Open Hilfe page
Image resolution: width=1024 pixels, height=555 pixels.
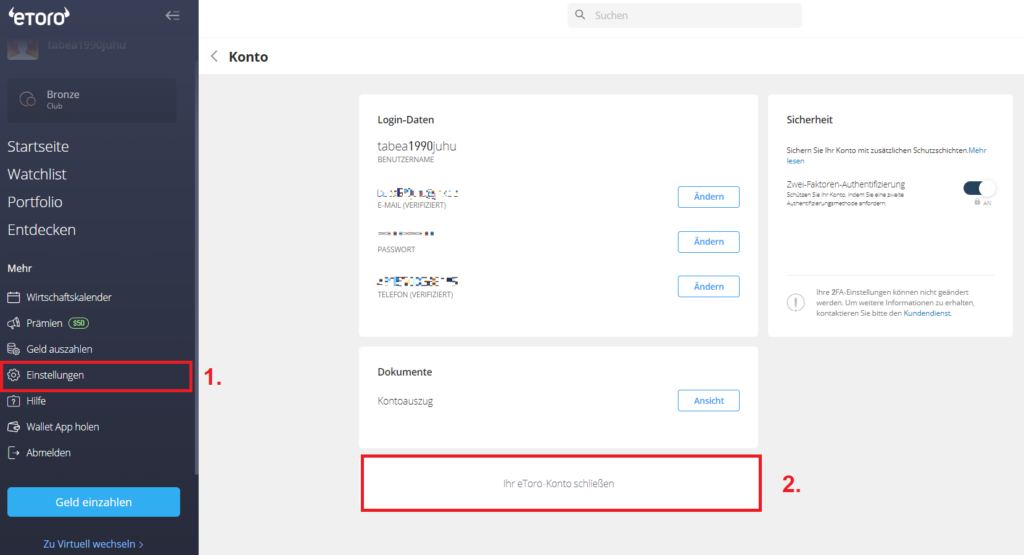click(36, 401)
